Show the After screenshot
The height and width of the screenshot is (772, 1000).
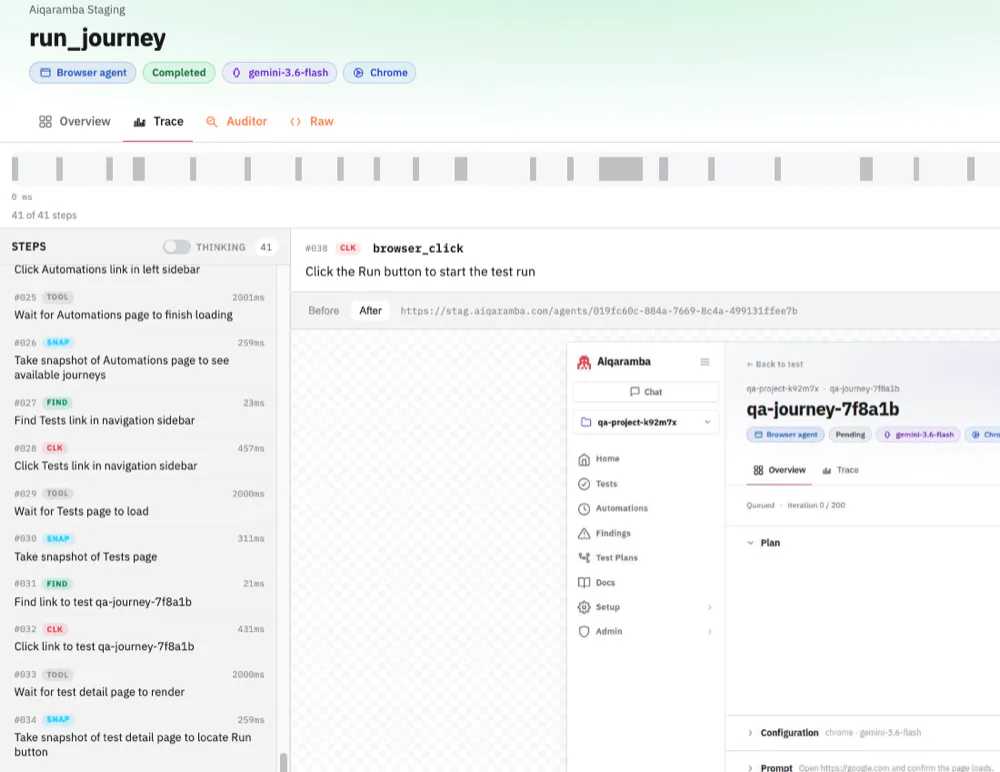click(x=371, y=311)
